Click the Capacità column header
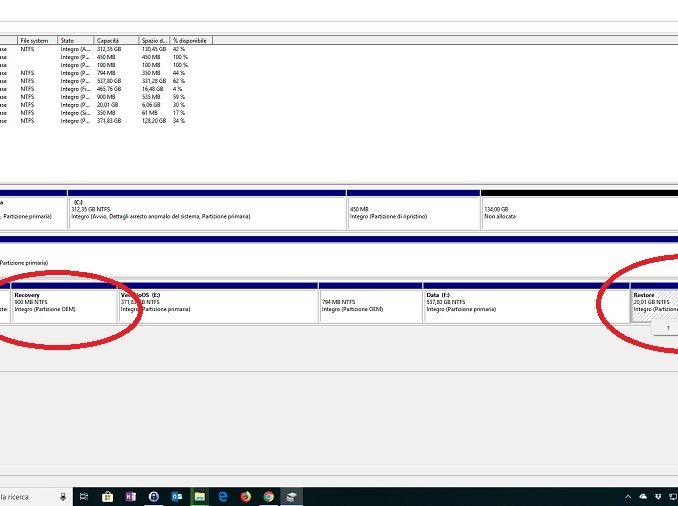The image size is (678, 506). coord(116,40)
